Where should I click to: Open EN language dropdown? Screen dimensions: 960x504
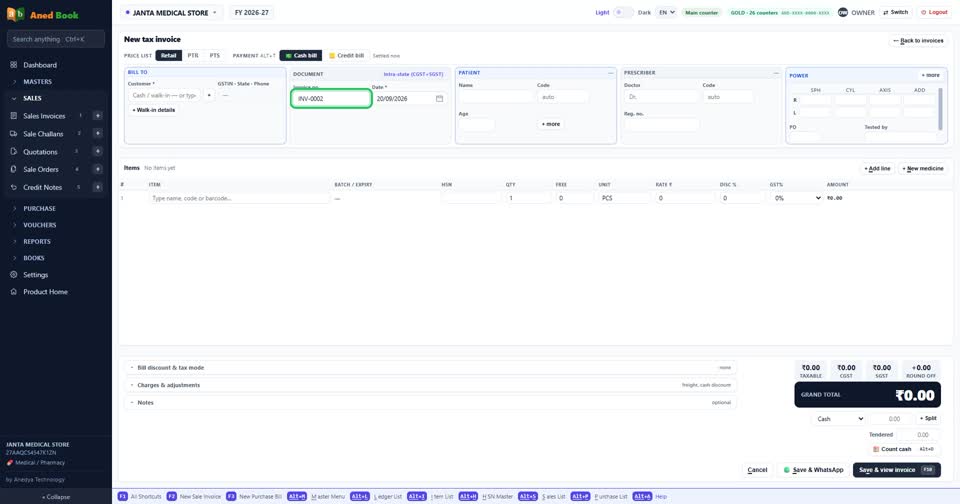tap(666, 12)
